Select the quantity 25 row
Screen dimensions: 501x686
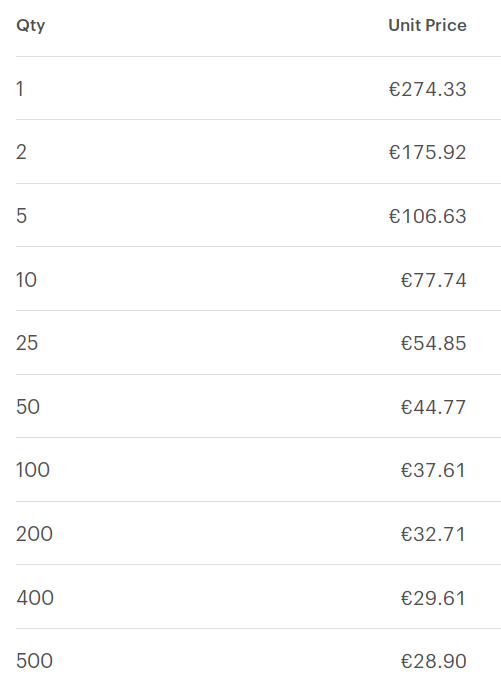(x=259, y=343)
